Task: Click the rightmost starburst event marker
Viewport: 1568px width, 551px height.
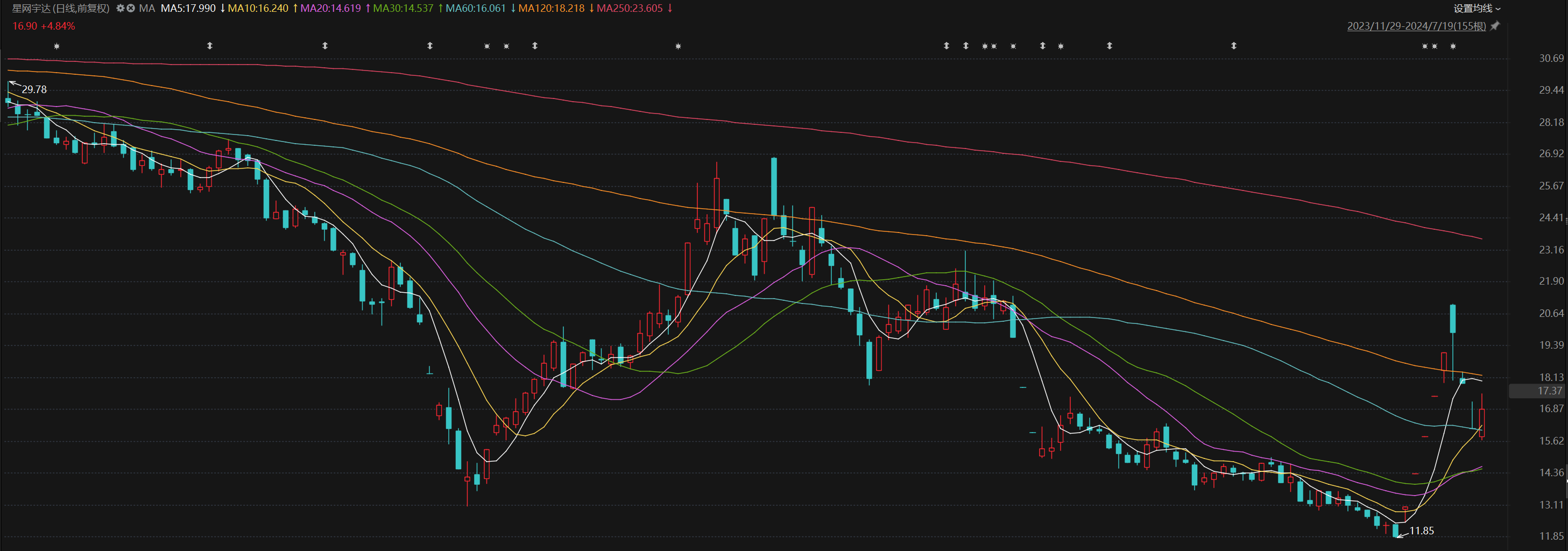Action: pyautogui.click(x=1453, y=46)
